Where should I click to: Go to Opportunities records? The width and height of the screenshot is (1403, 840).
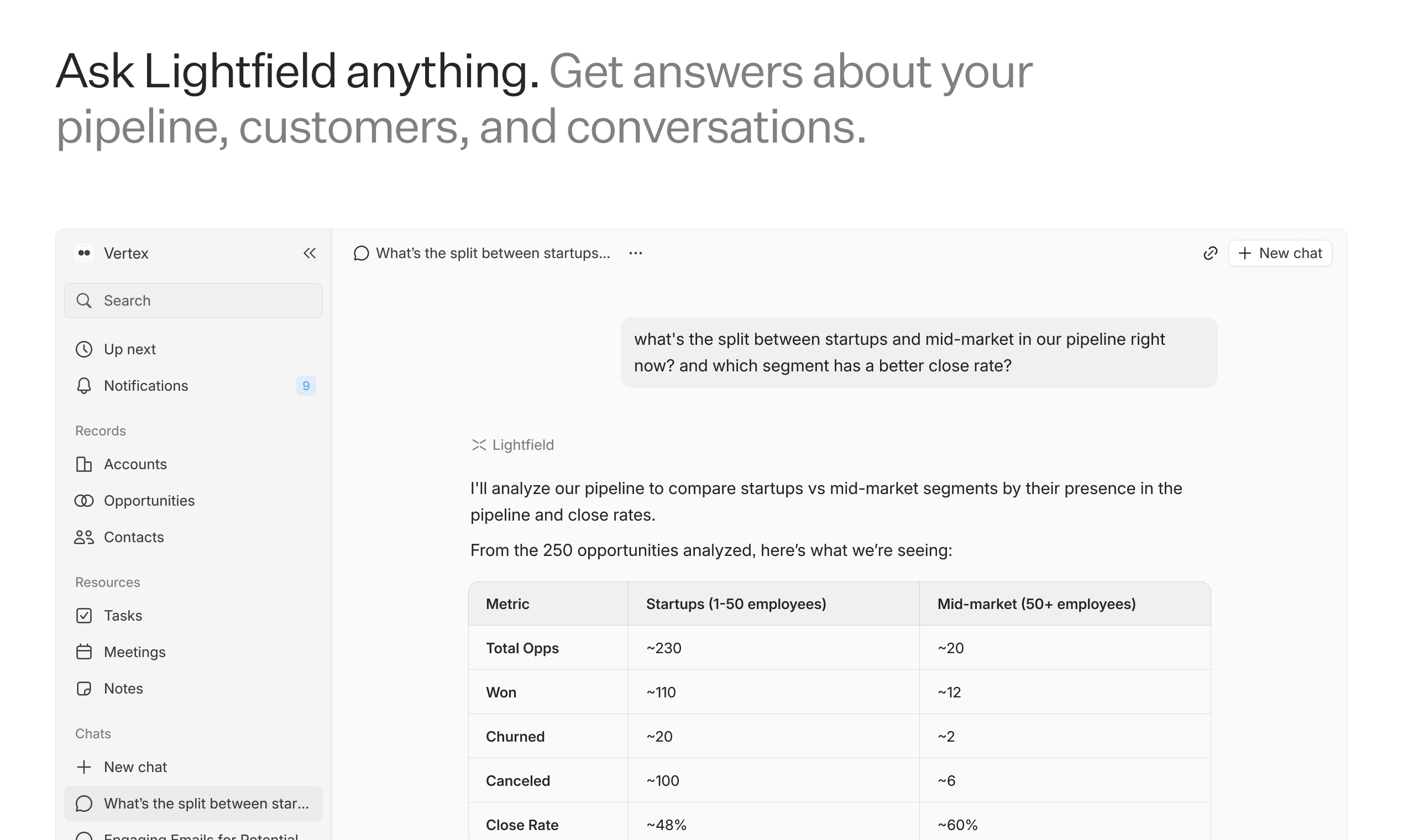(149, 500)
